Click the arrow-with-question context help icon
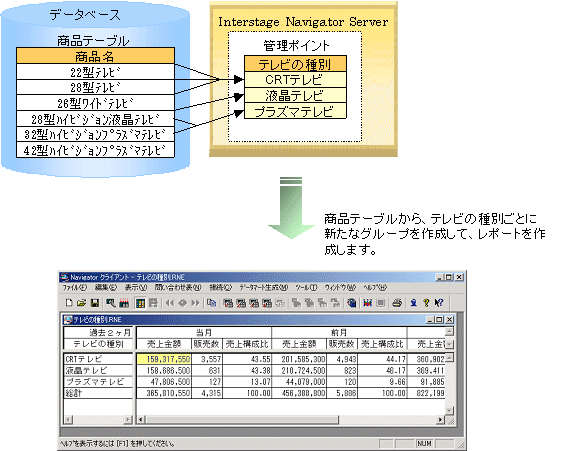The image size is (566, 451). pyautogui.click(x=439, y=303)
